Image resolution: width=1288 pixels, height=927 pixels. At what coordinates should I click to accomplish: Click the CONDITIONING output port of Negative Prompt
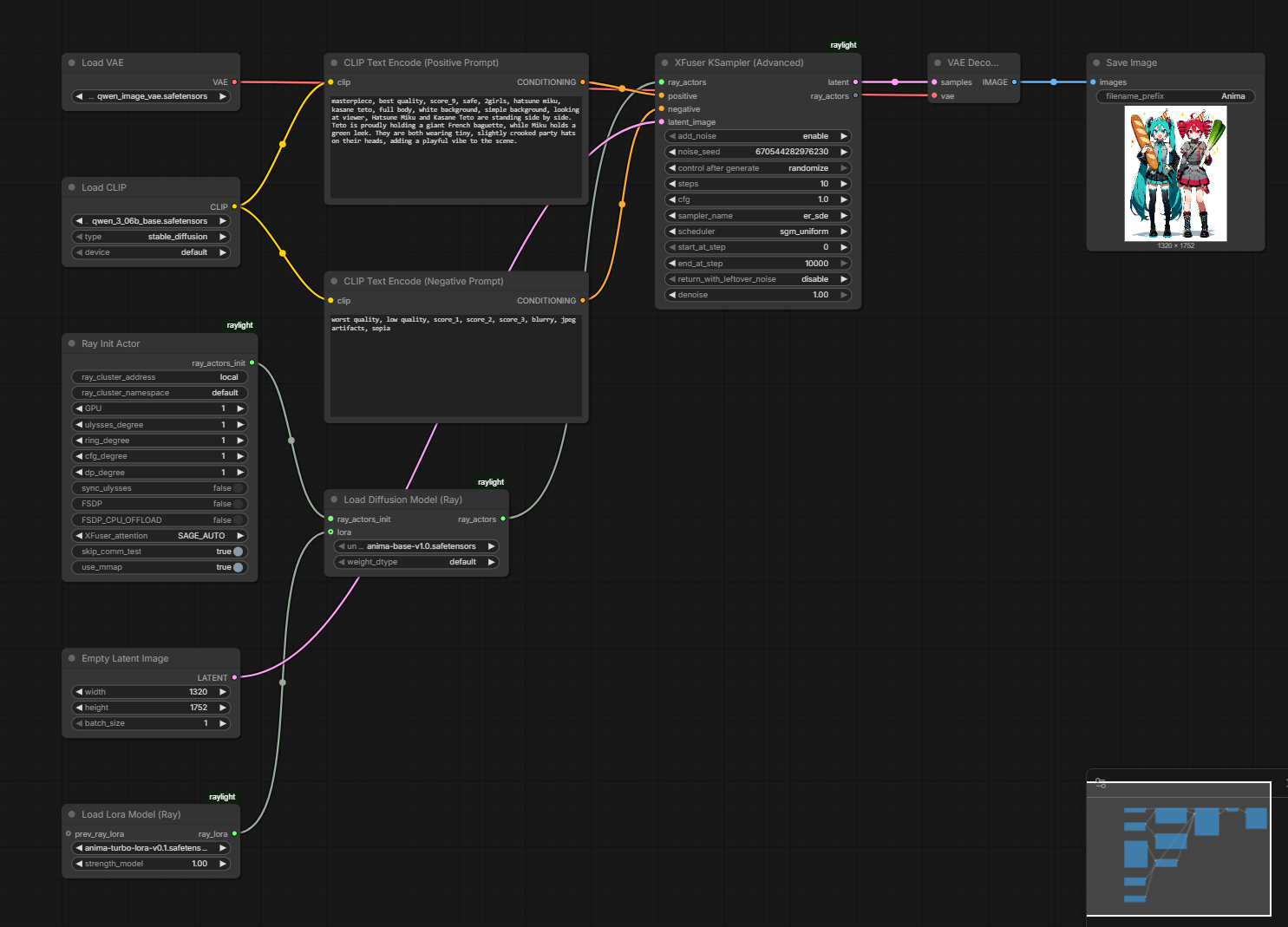point(583,301)
